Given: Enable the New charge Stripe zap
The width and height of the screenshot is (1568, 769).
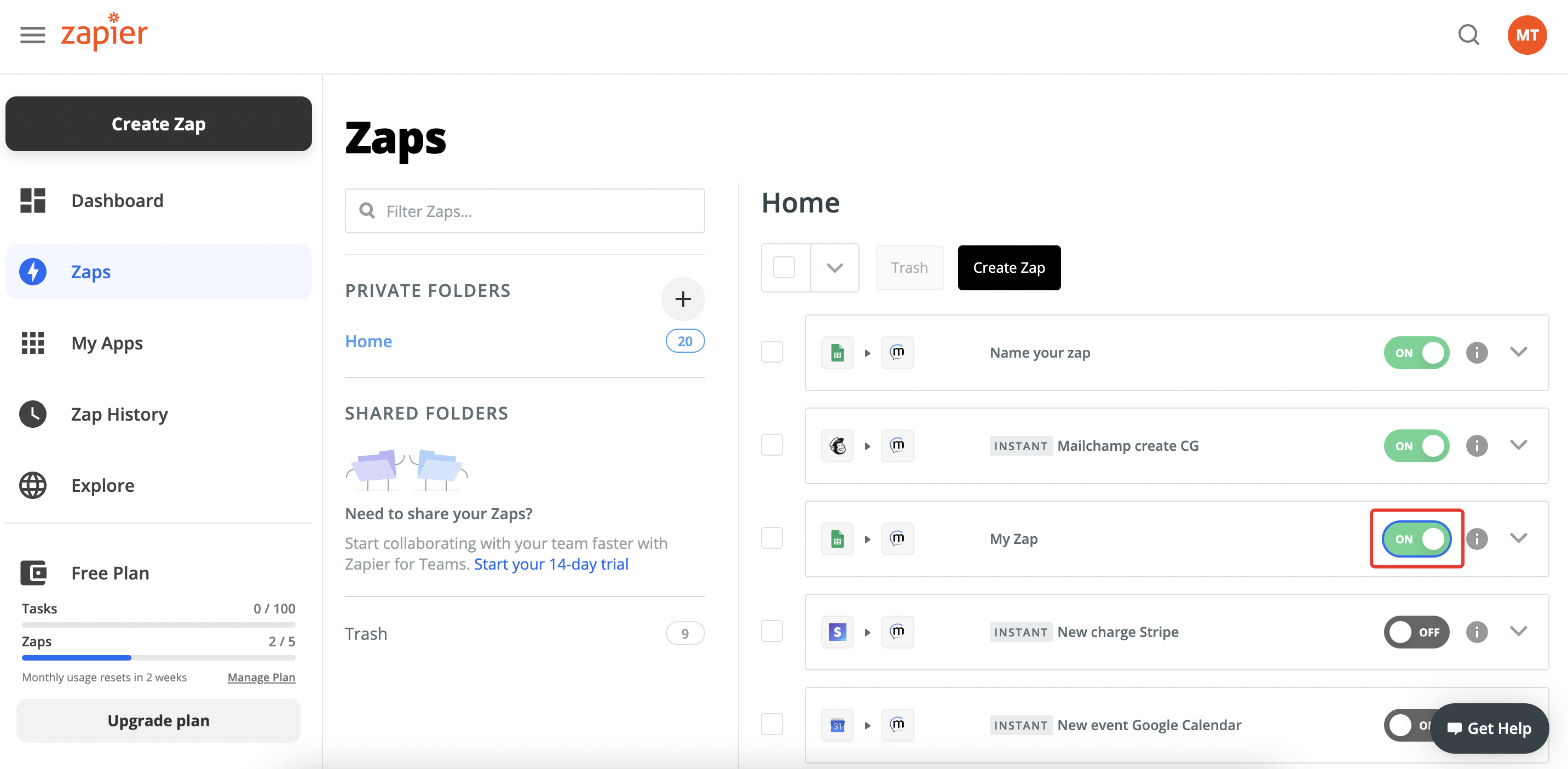Looking at the screenshot, I should [1416, 632].
